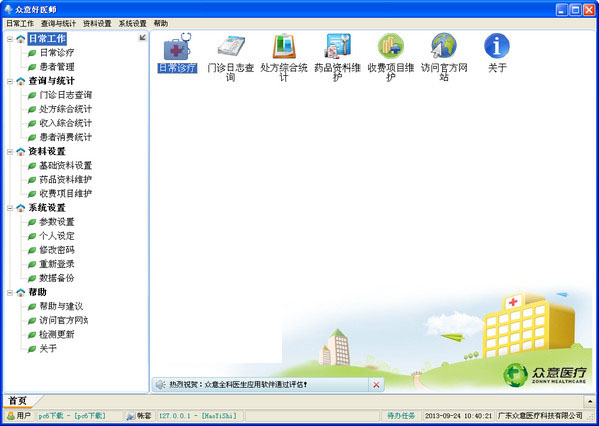
Task: Open the 资料设置 menu in the menu bar
Action: 97,24
